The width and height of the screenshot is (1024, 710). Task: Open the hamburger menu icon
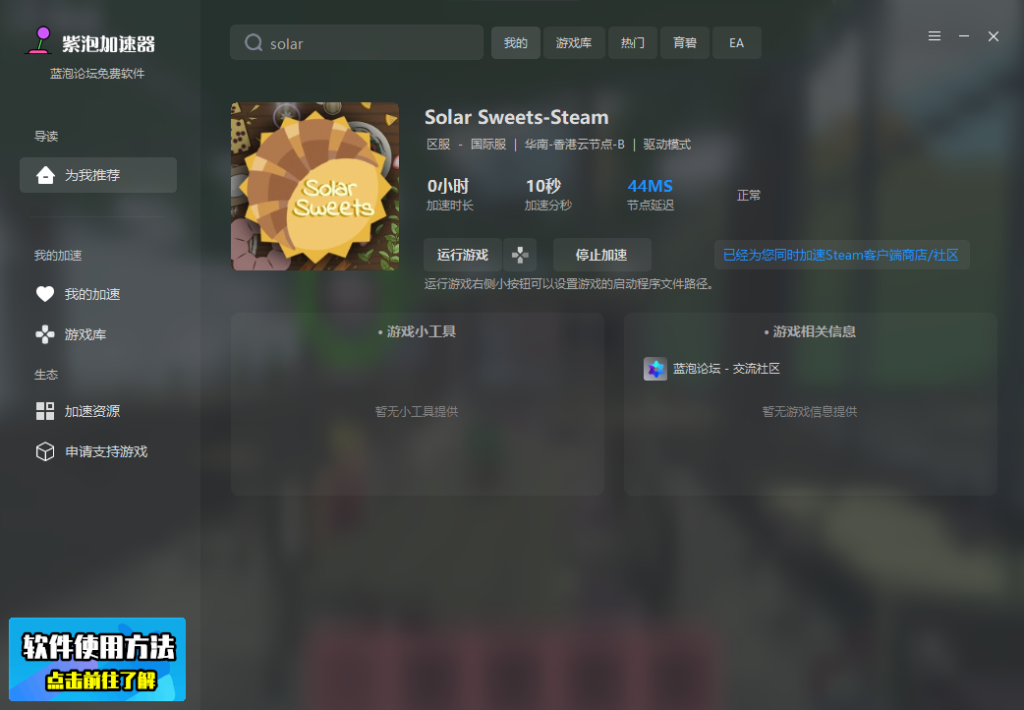[x=935, y=36]
